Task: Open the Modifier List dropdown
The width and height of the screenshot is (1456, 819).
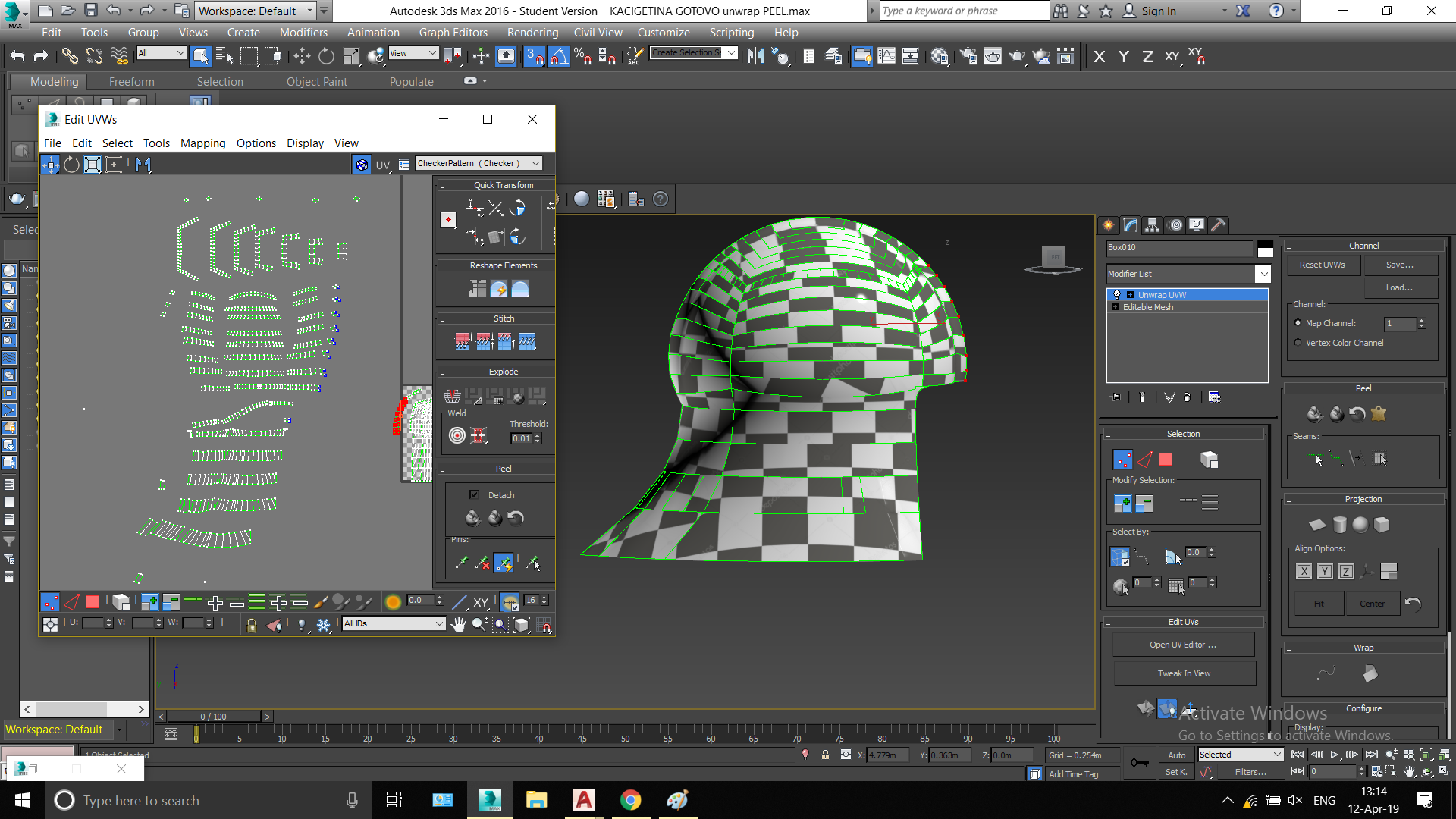Action: click(x=1188, y=274)
